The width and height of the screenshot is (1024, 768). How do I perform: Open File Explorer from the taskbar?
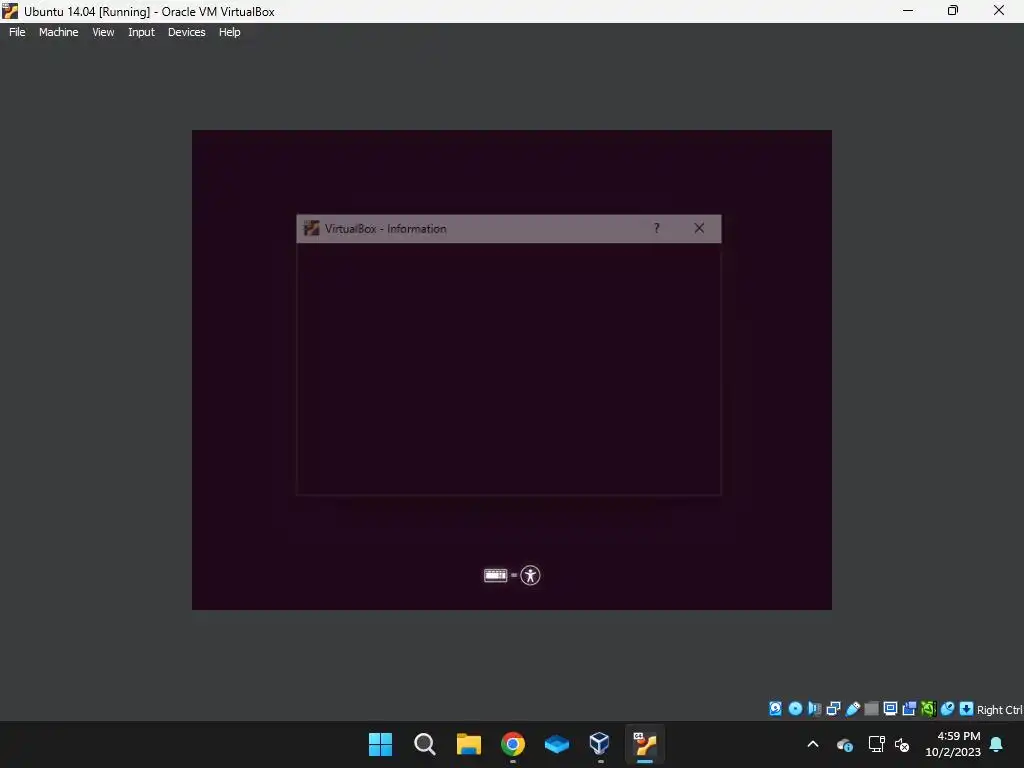click(468, 744)
